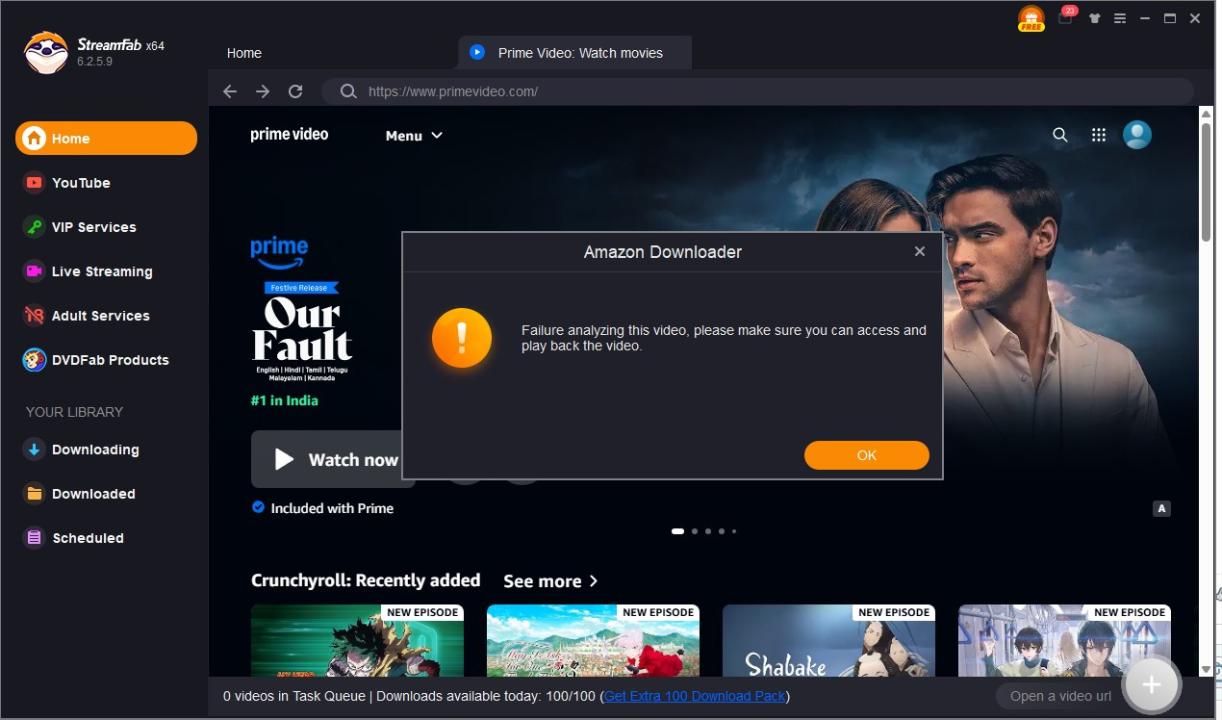1222x720 pixels.
Task: Click the Downloading arrow icon
Action: [x=34, y=450]
